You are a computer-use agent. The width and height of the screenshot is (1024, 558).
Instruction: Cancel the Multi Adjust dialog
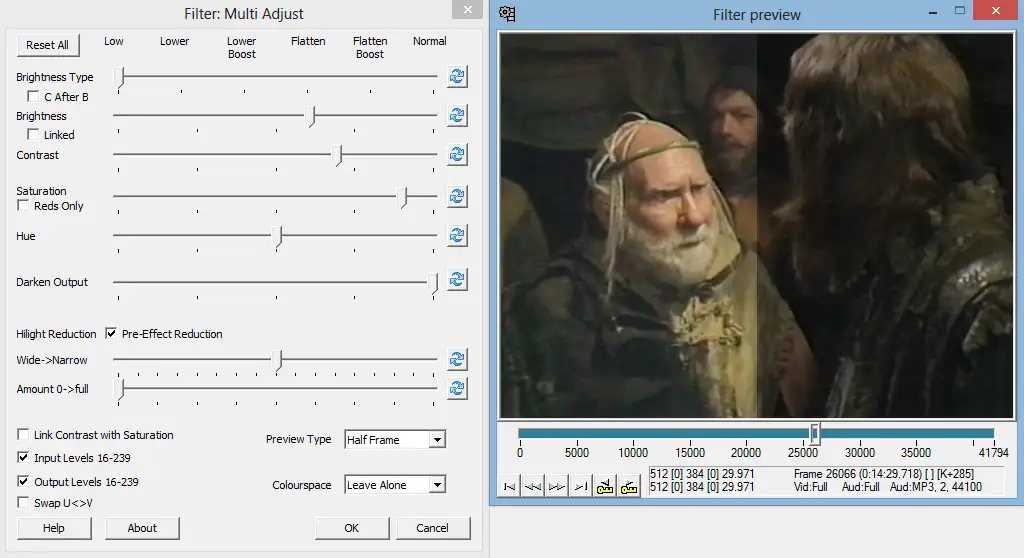[x=432, y=528]
